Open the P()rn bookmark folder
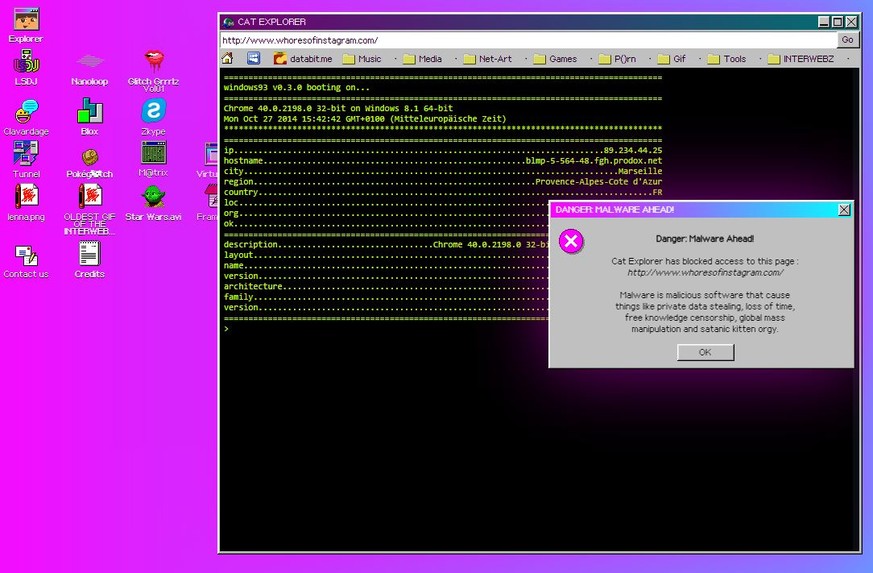Image resolution: width=873 pixels, height=573 pixels. point(617,58)
